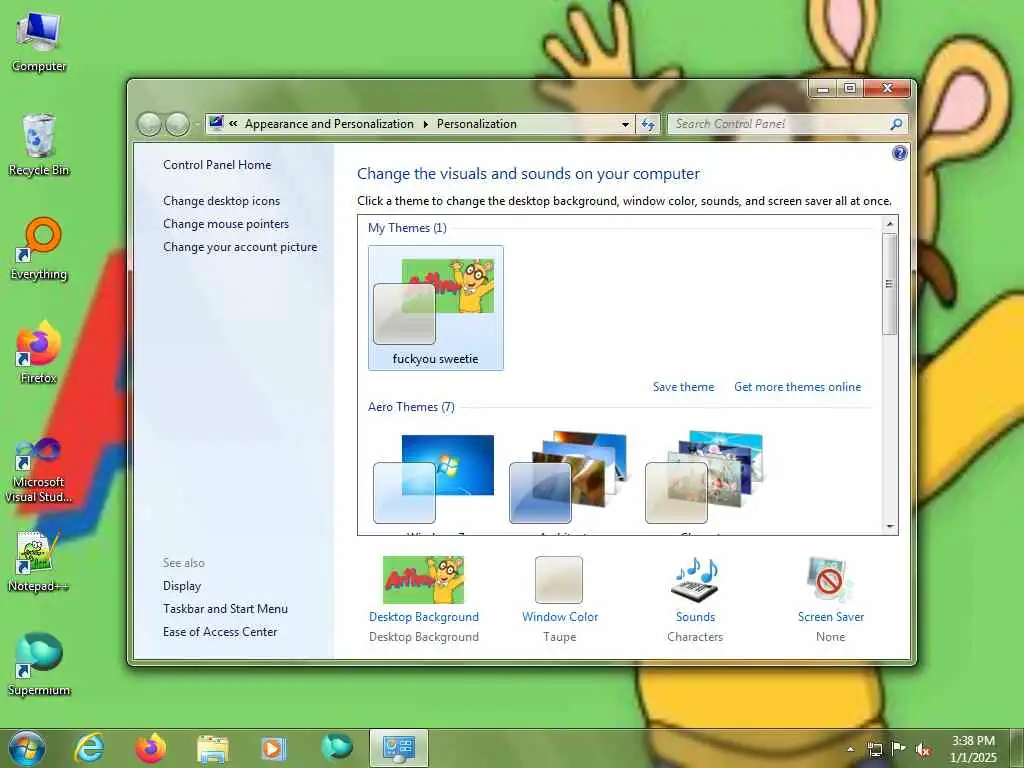Click the network tray icon

874,749
